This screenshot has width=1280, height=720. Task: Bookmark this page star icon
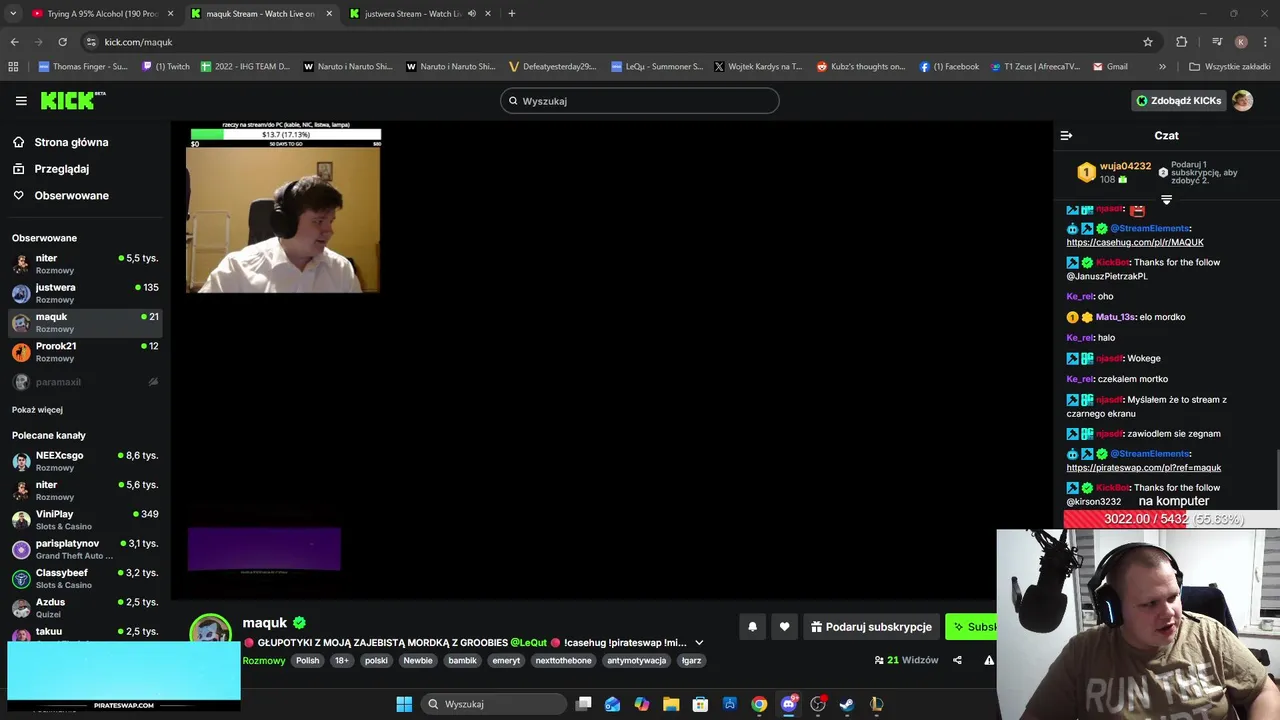tap(1148, 42)
